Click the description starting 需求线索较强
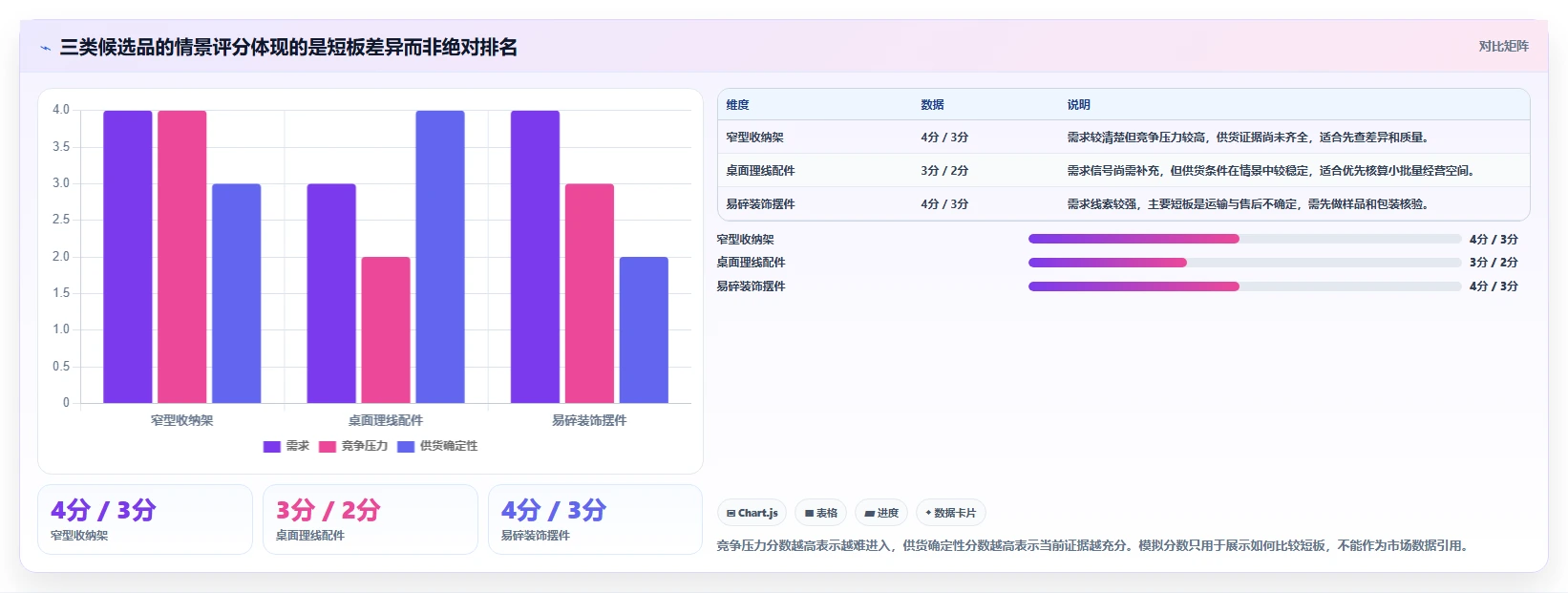The height and width of the screenshot is (593, 1568). pyautogui.click(x=1248, y=204)
